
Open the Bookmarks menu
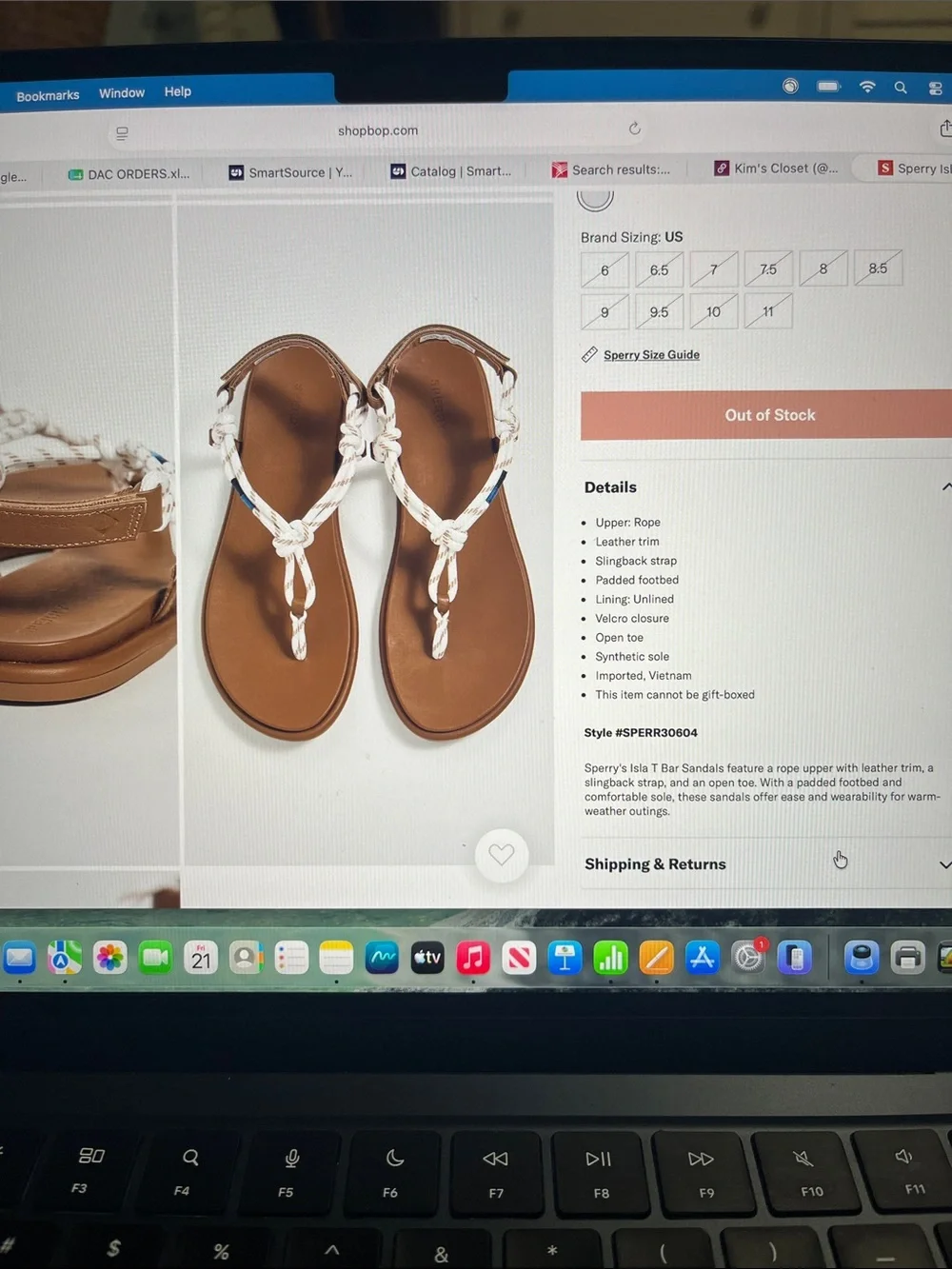(x=48, y=95)
